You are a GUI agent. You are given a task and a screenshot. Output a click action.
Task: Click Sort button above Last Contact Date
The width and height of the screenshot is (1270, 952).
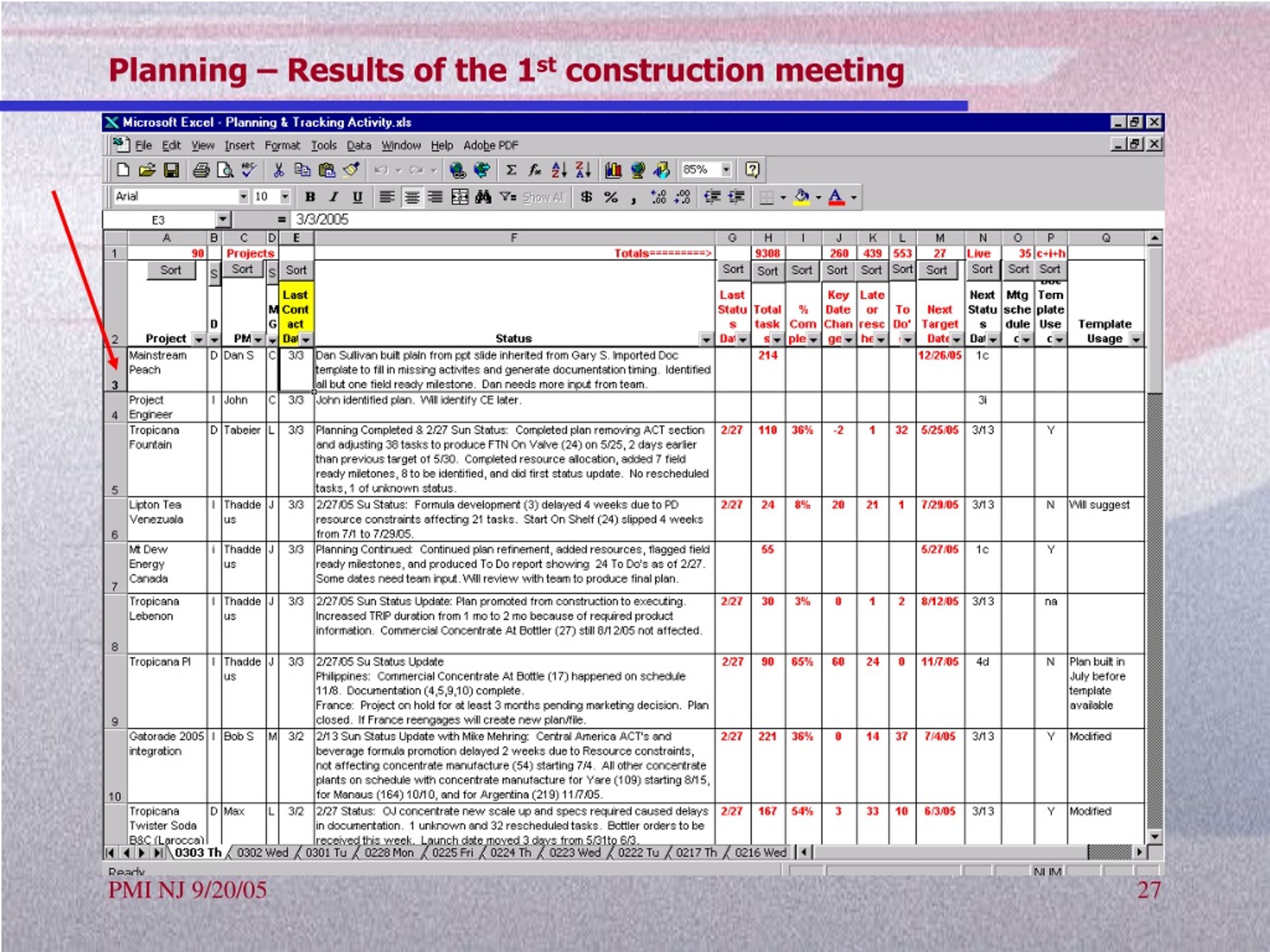pos(296,270)
